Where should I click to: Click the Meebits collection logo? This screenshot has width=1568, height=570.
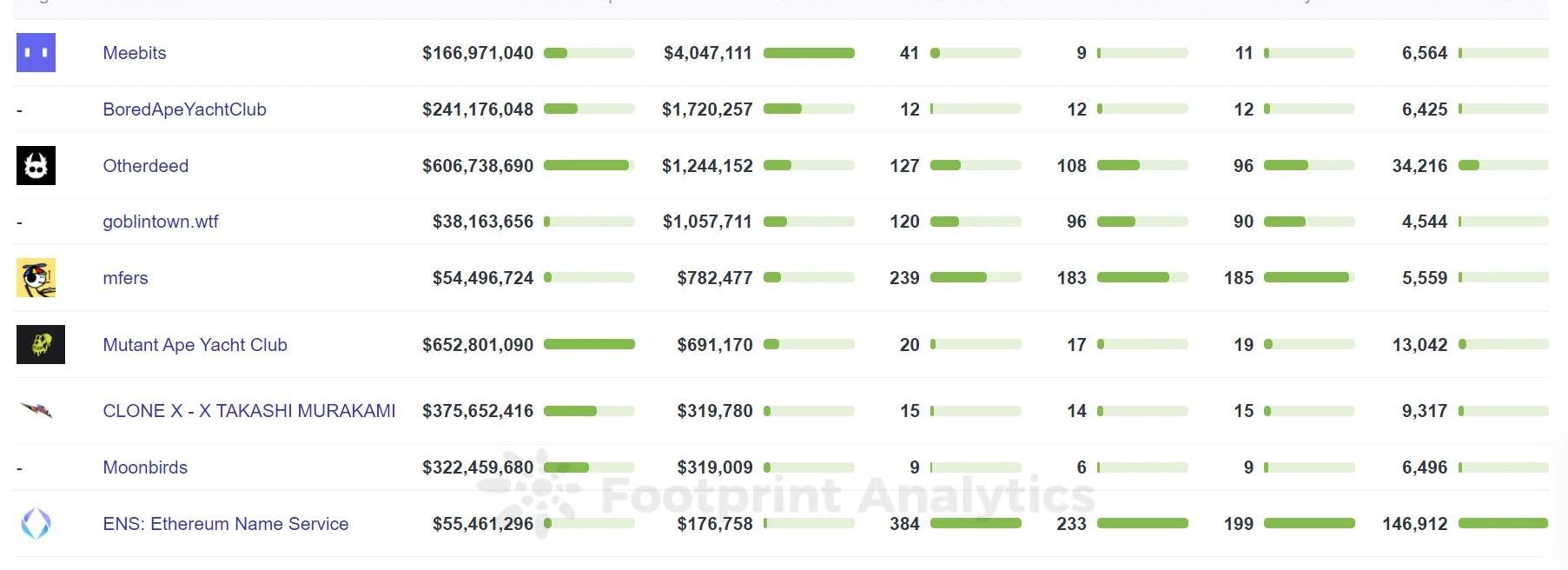(x=36, y=53)
